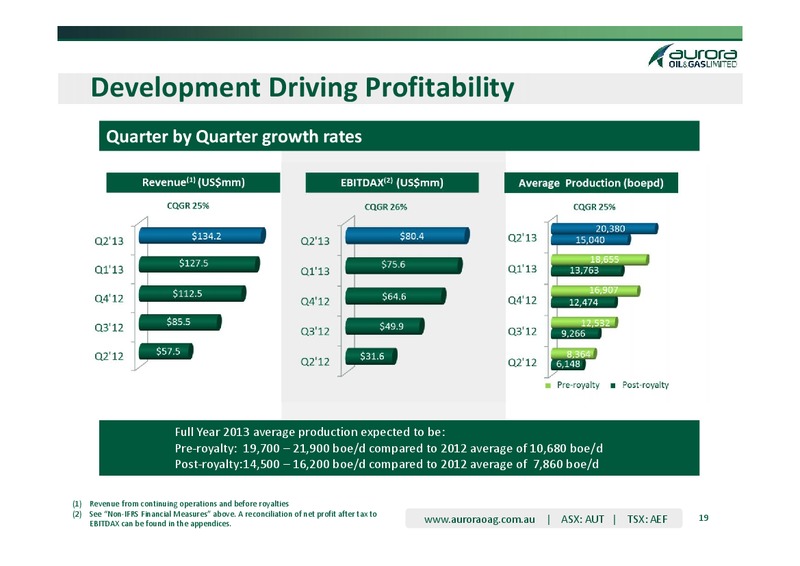Screen dimensions: 800x566
Task: Click the 6,148 post-royalty bar
Action: tap(568, 364)
